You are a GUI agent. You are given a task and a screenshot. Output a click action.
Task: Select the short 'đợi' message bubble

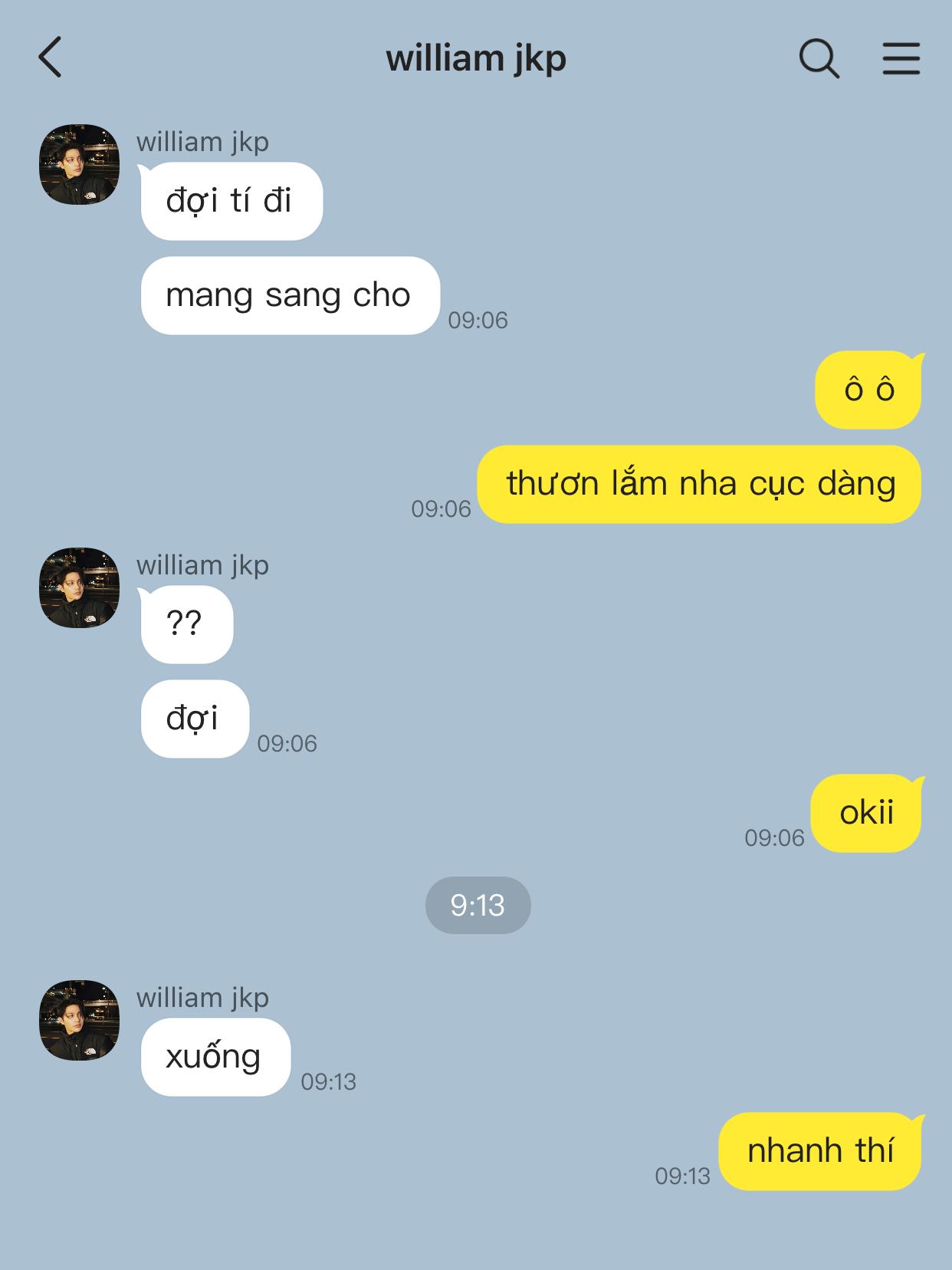coord(195,719)
